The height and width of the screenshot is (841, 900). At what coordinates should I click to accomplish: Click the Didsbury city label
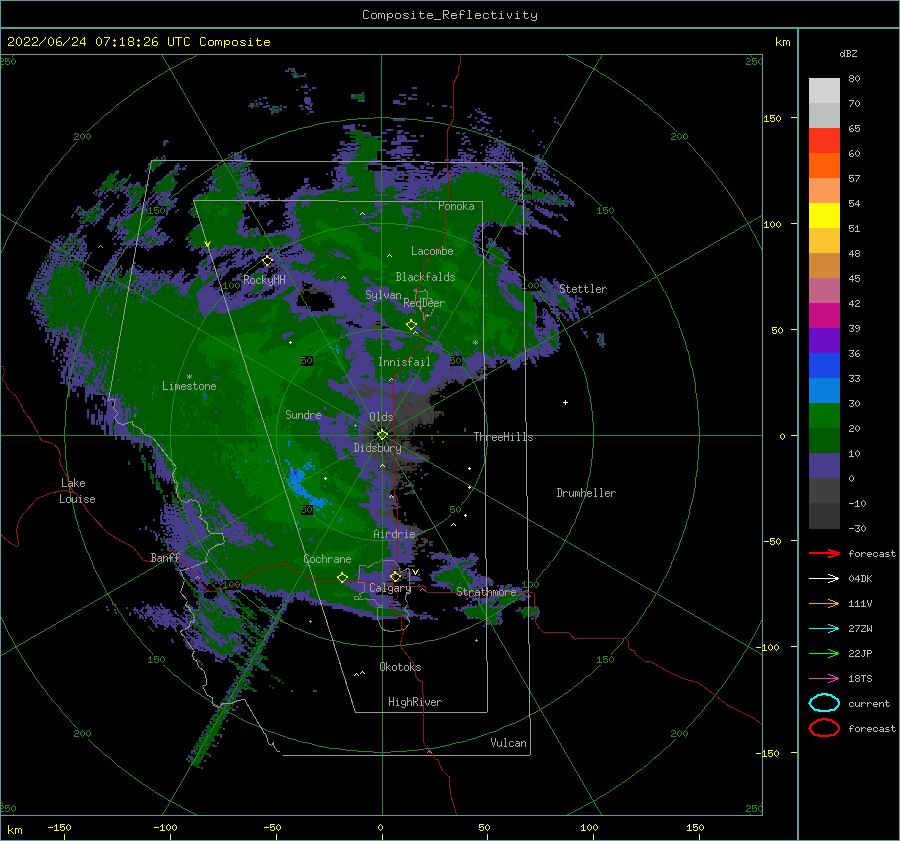(x=378, y=448)
